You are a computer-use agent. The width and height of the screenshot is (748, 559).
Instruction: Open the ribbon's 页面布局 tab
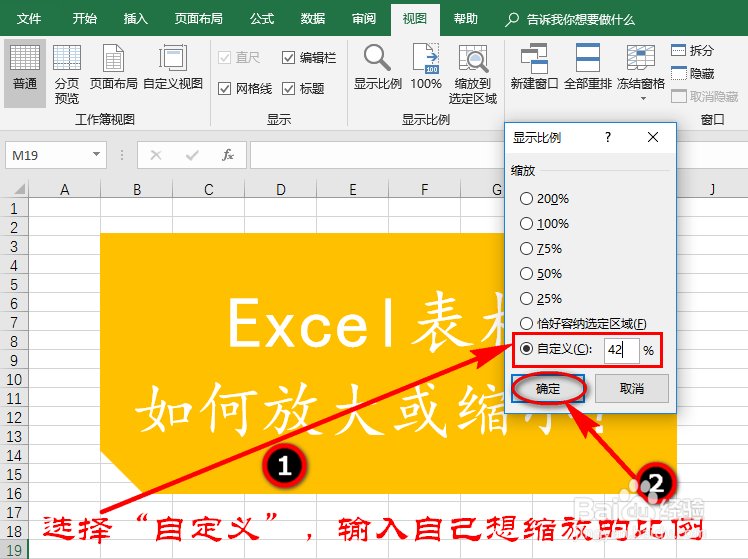pyautogui.click(x=198, y=19)
